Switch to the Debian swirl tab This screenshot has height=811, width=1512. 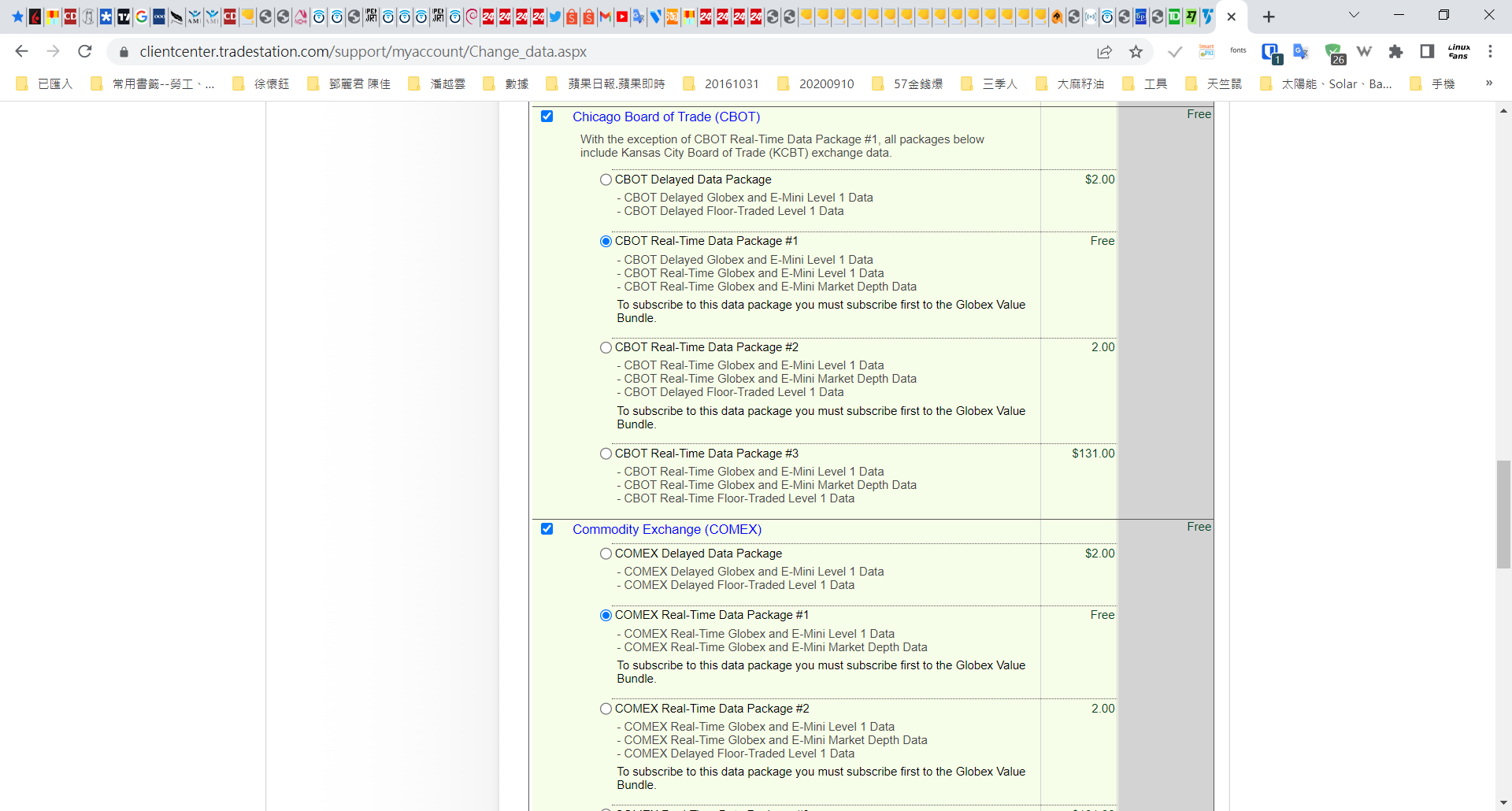tap(471, 17)
